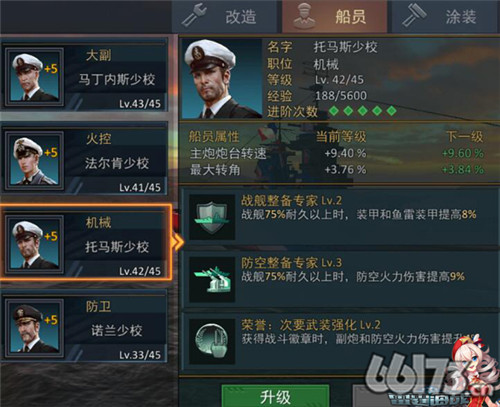500x407 pixels.
Task: Click the 法尔肯少校 portrait thumbnail
Action: coord(34,160)
